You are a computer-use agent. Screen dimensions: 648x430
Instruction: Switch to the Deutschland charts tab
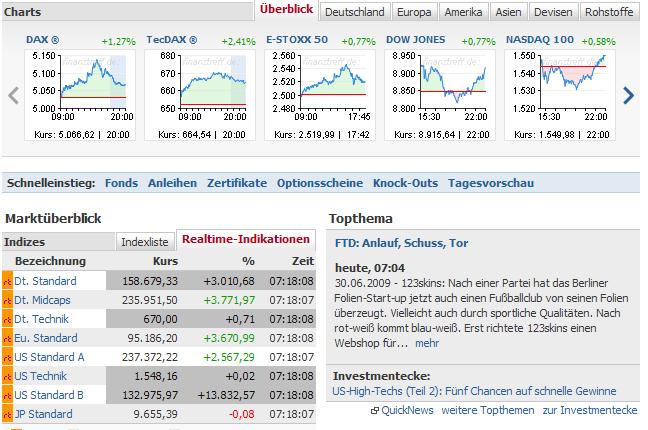pyautogui.click(x=354, y=12)
